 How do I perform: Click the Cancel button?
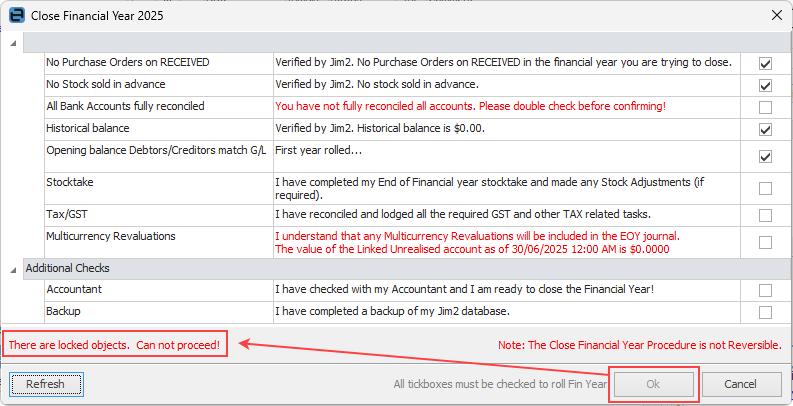(x=740, y=384)
